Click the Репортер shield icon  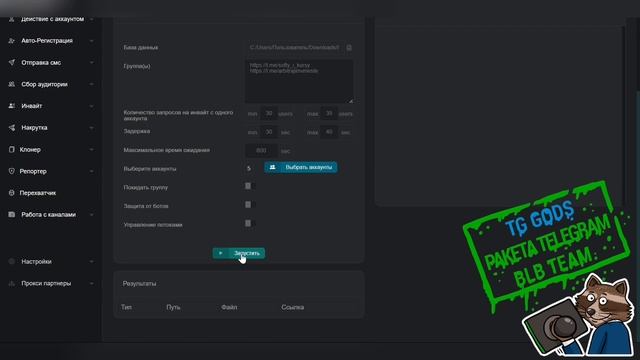(x=11, y=171)
